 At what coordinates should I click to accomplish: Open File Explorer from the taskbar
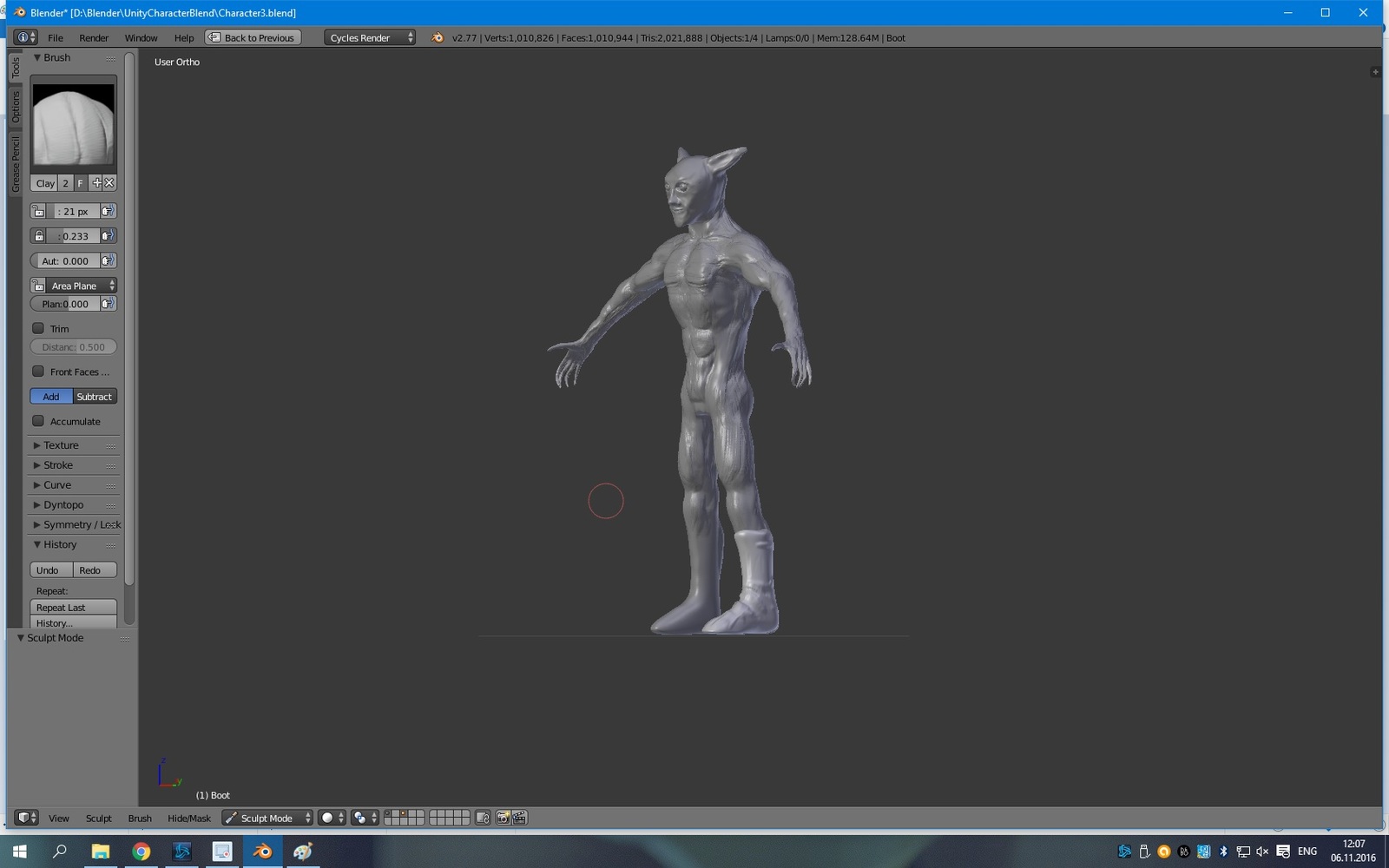point(101,852)
